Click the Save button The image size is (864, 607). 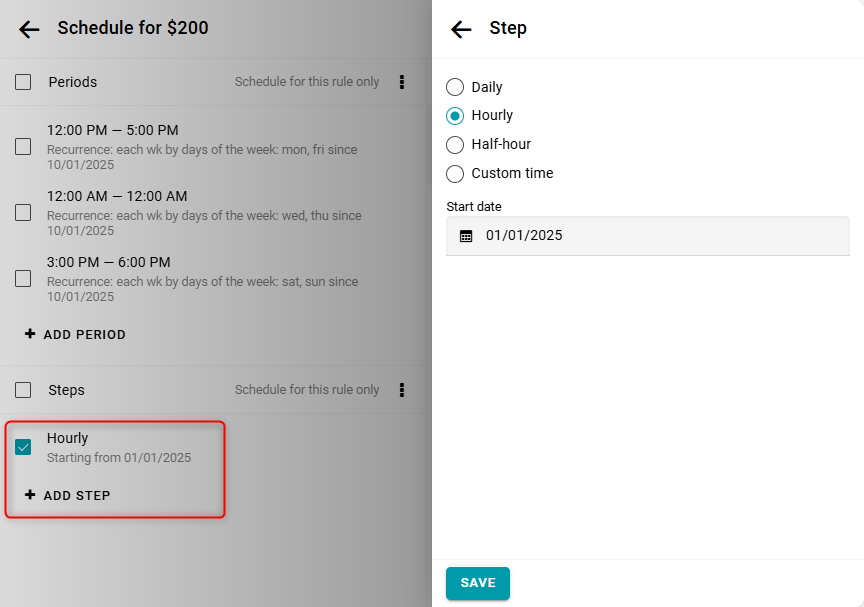pos(477,583)
